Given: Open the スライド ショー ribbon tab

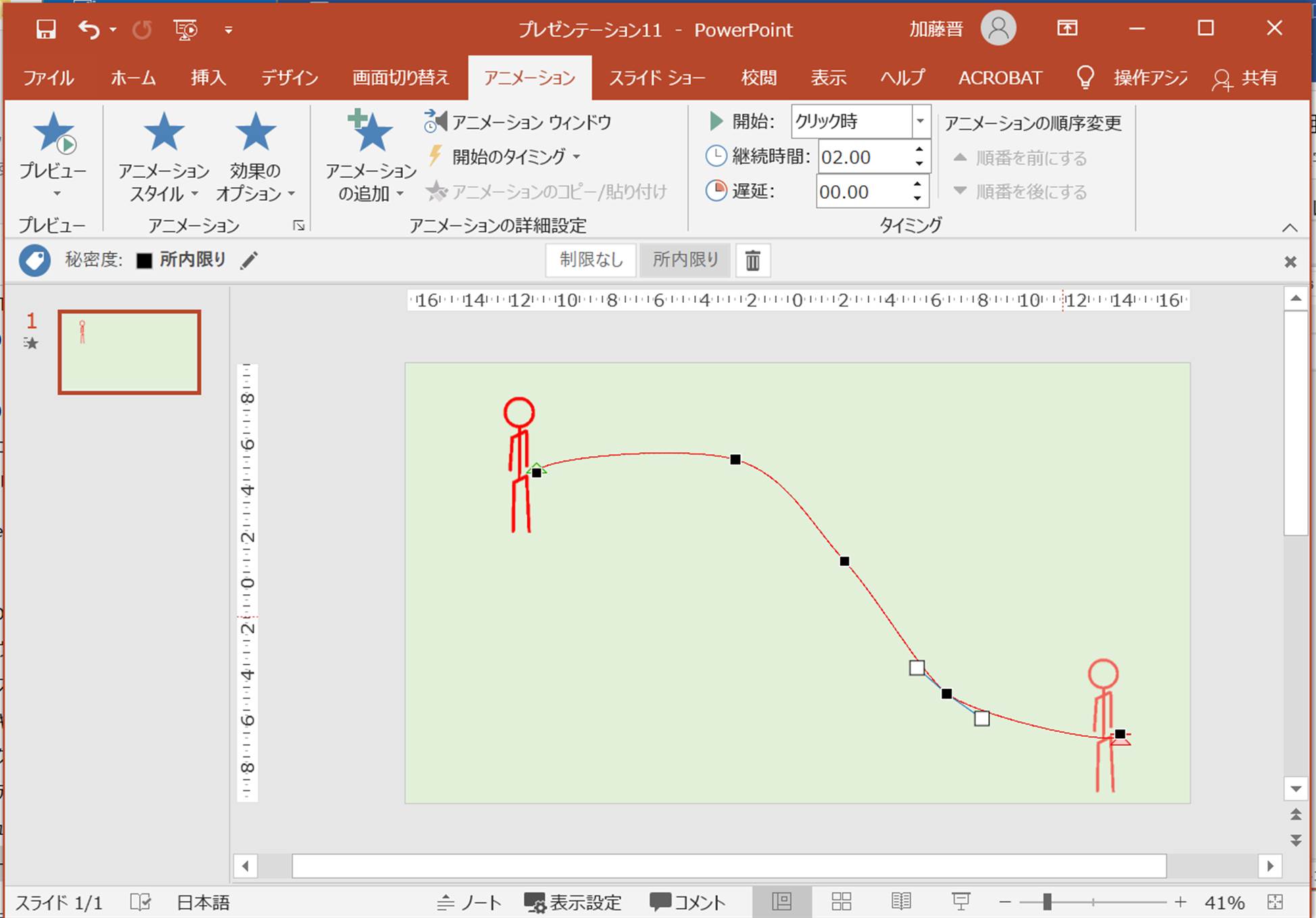Looking at the screenshot, I should tap(656, 78).
